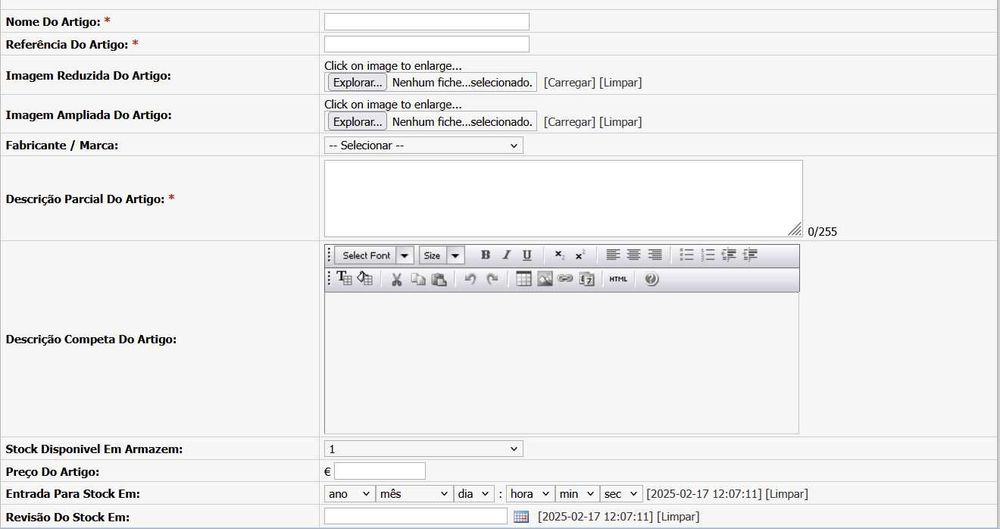This screenshot has height=529, width=1000.
Task: Insert image into description
Action: pos(545,279)
